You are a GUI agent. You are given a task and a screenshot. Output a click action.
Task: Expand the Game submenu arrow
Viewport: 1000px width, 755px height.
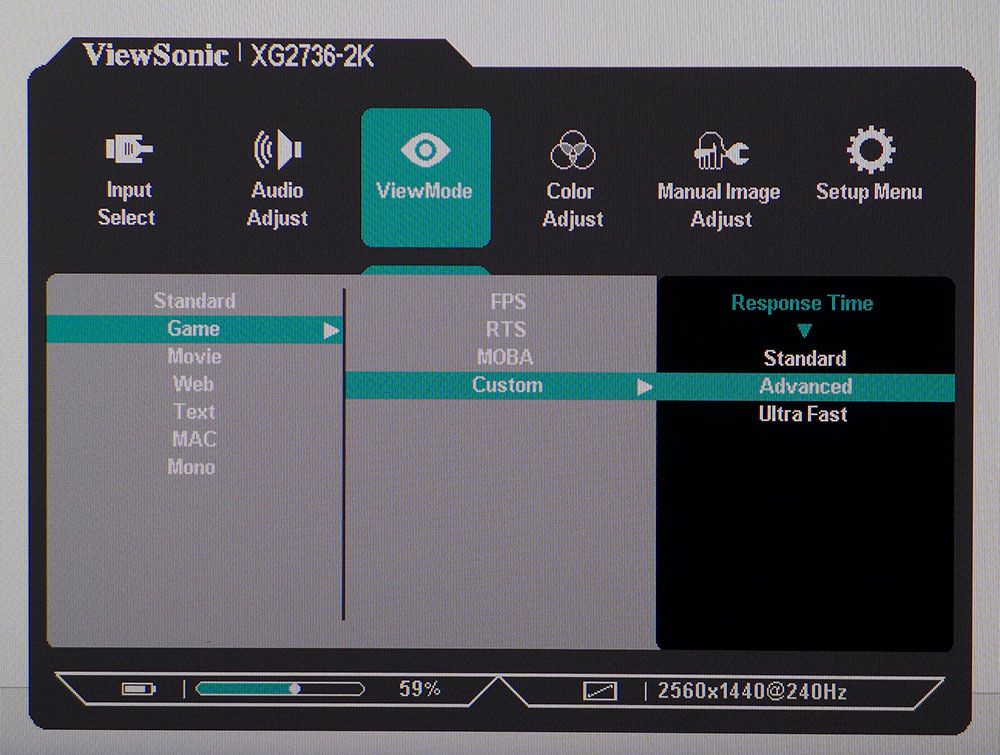[331, 330]
